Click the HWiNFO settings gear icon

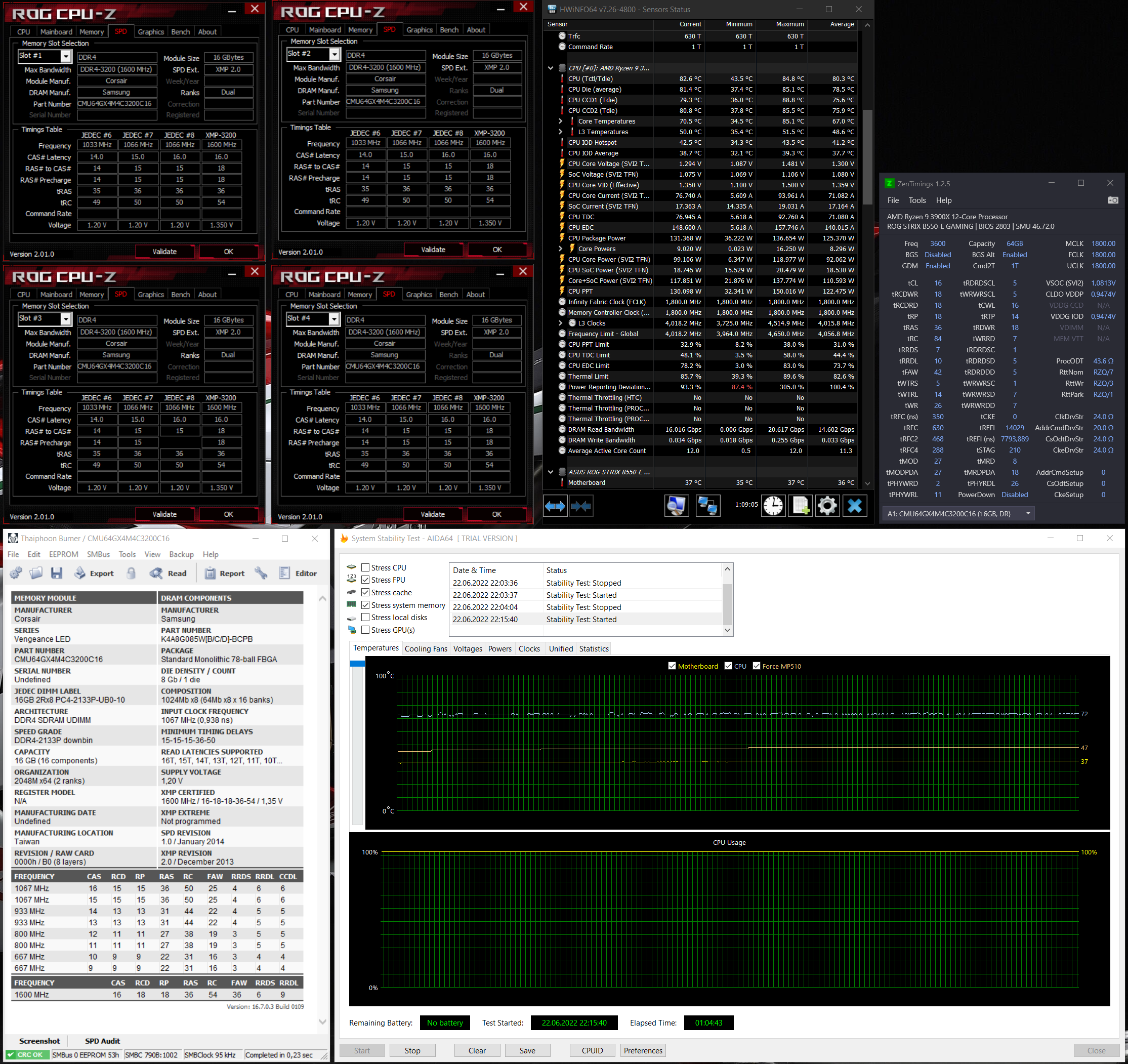coord(827,506)
